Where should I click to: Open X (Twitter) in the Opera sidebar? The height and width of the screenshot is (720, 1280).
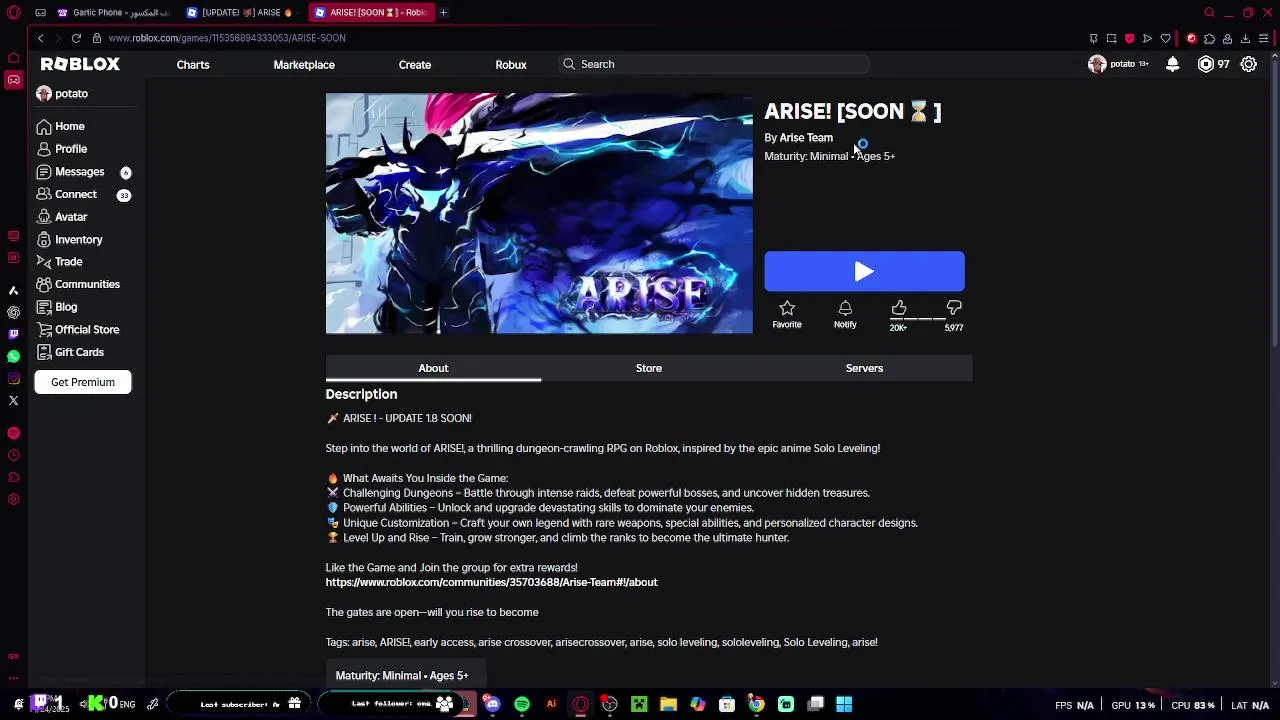tap(13, 400)
